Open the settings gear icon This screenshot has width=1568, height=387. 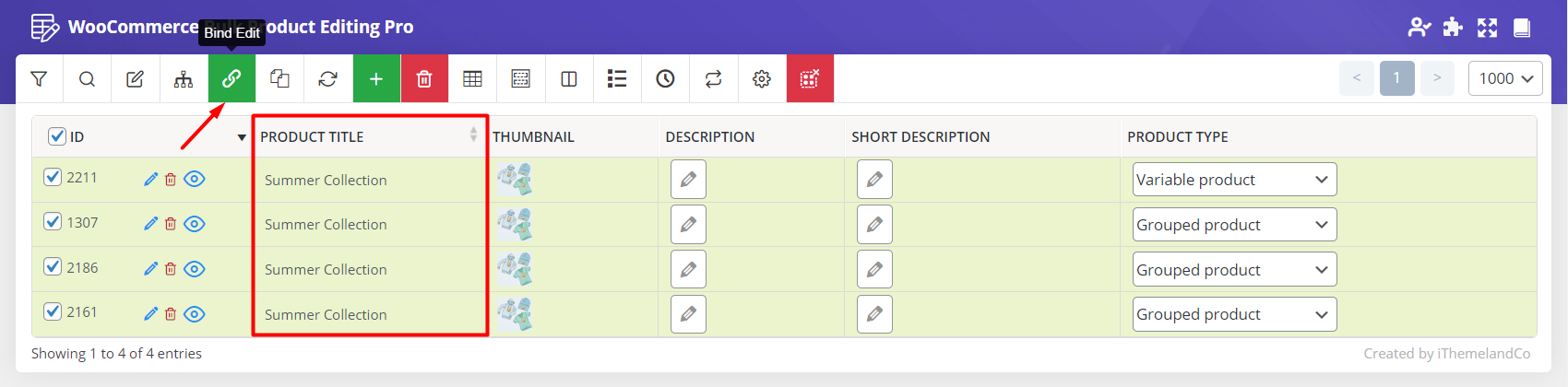click(x=761, y=79)
